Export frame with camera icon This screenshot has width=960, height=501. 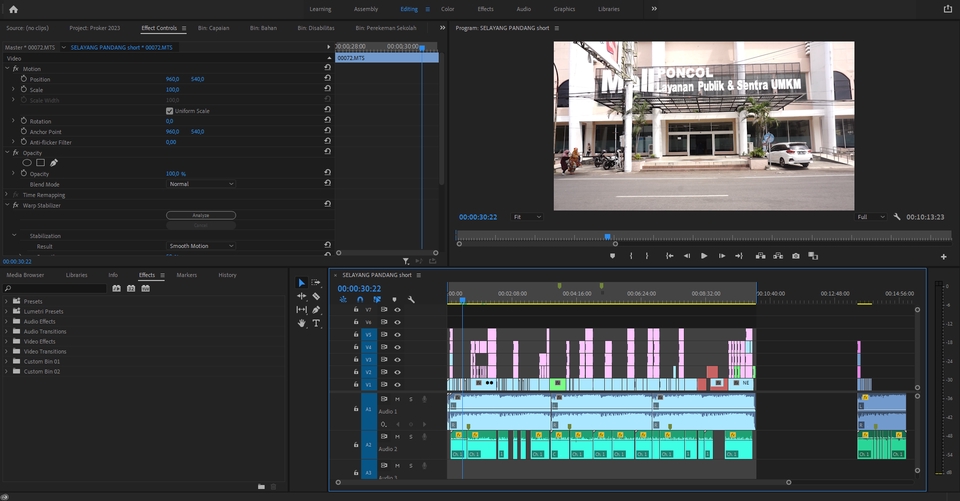coord(796,256)
